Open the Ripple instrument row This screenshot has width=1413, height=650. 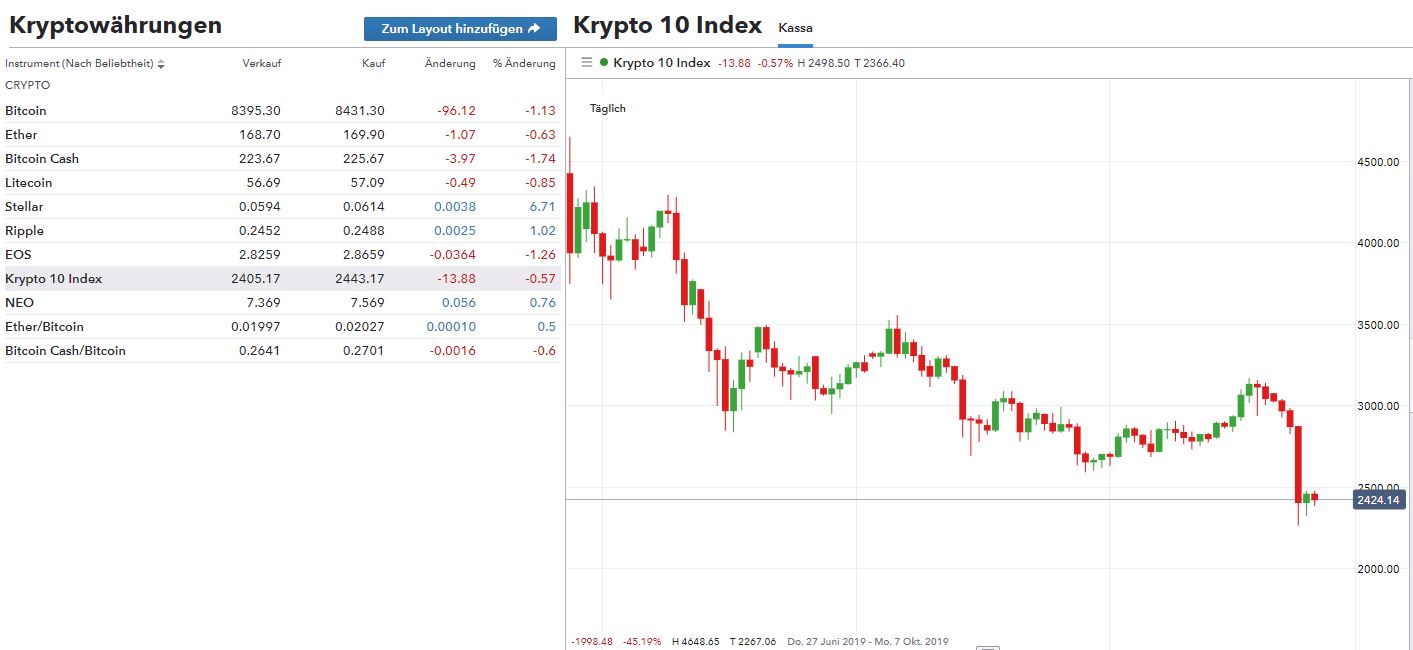(25, 231)
